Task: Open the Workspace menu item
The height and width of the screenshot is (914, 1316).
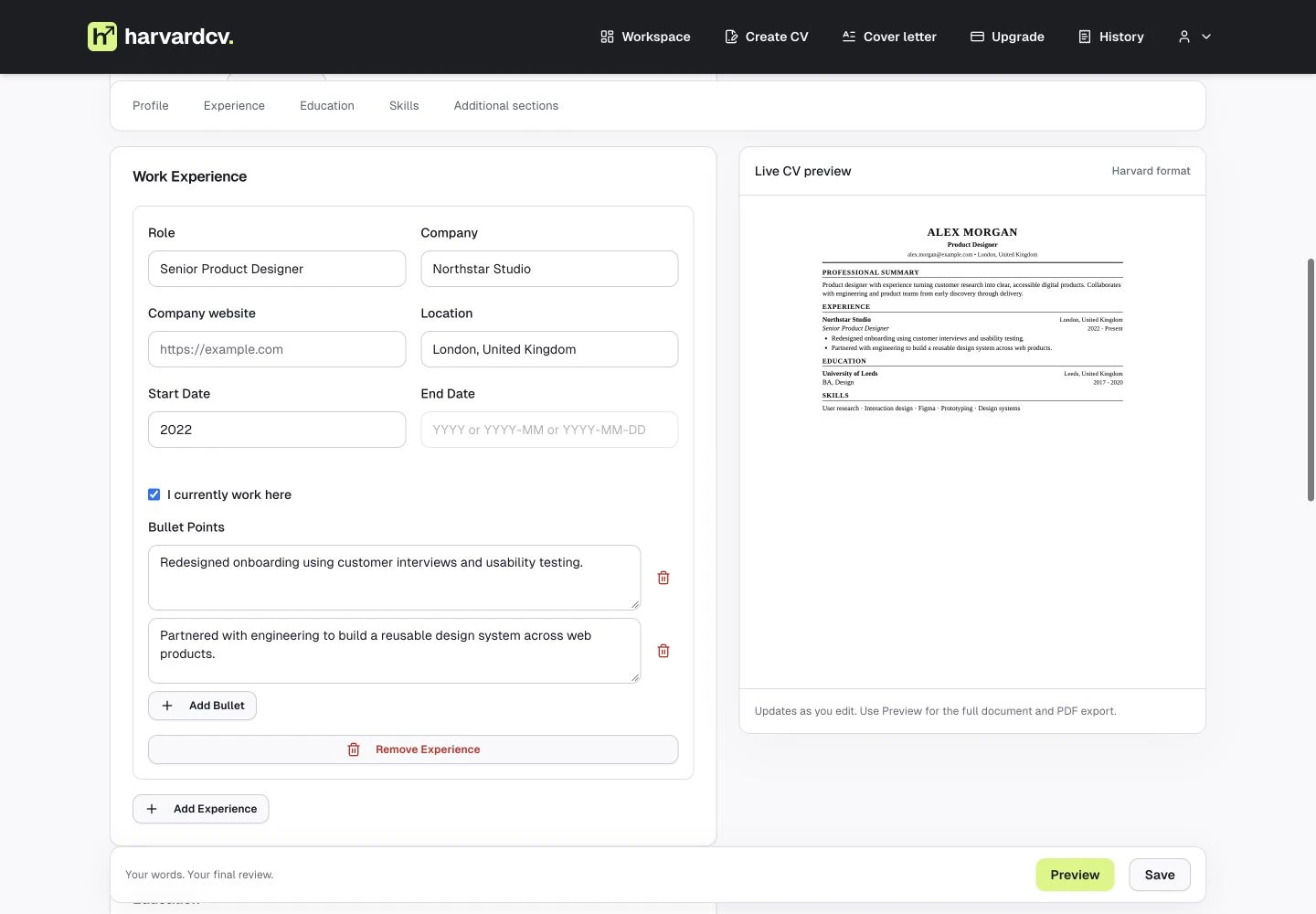Action: click(645, 37)
